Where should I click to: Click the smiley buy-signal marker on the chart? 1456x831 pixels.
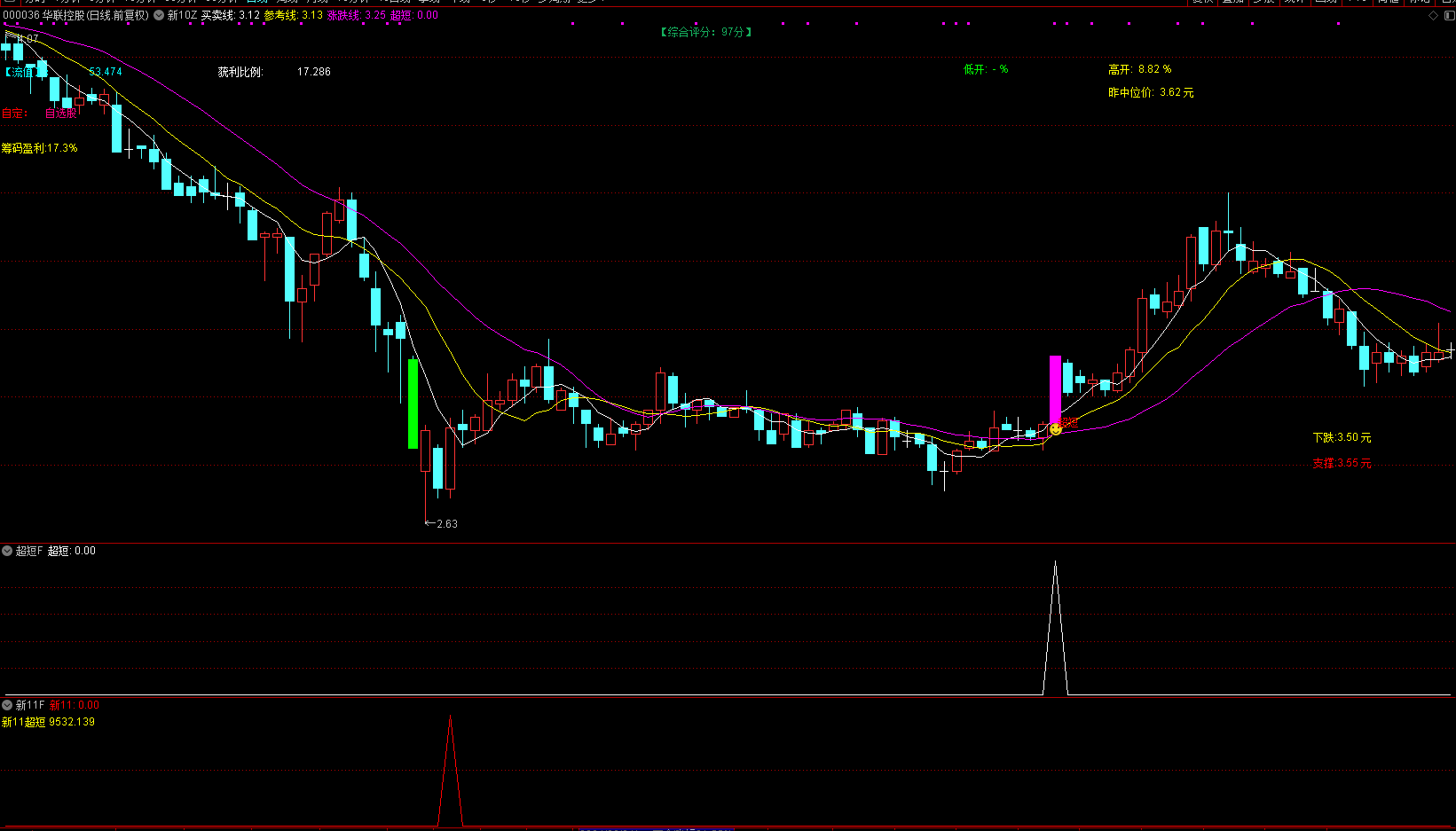click(x=1055, y=429)
